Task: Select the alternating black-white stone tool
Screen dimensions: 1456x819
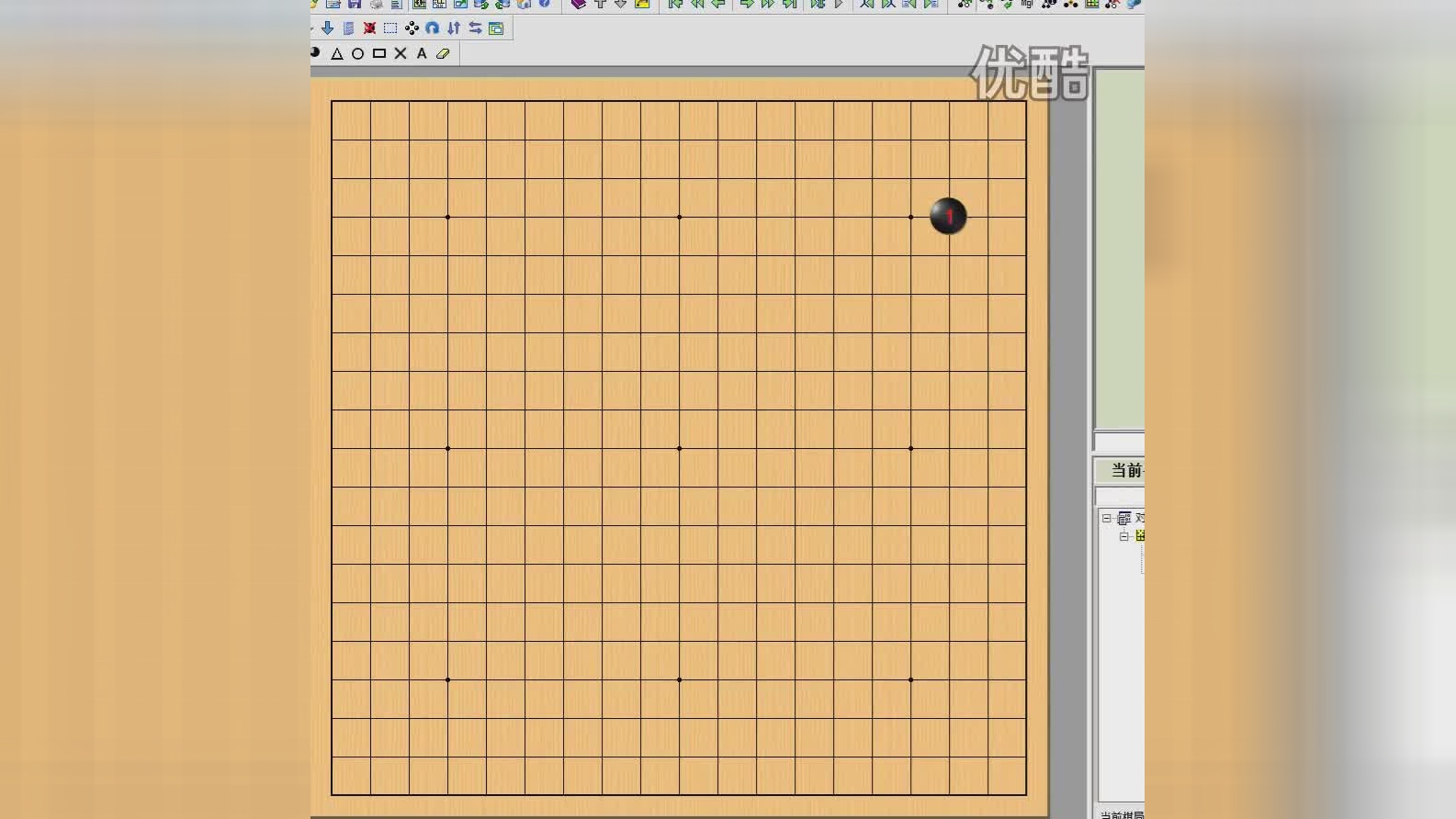Action: 315,52
